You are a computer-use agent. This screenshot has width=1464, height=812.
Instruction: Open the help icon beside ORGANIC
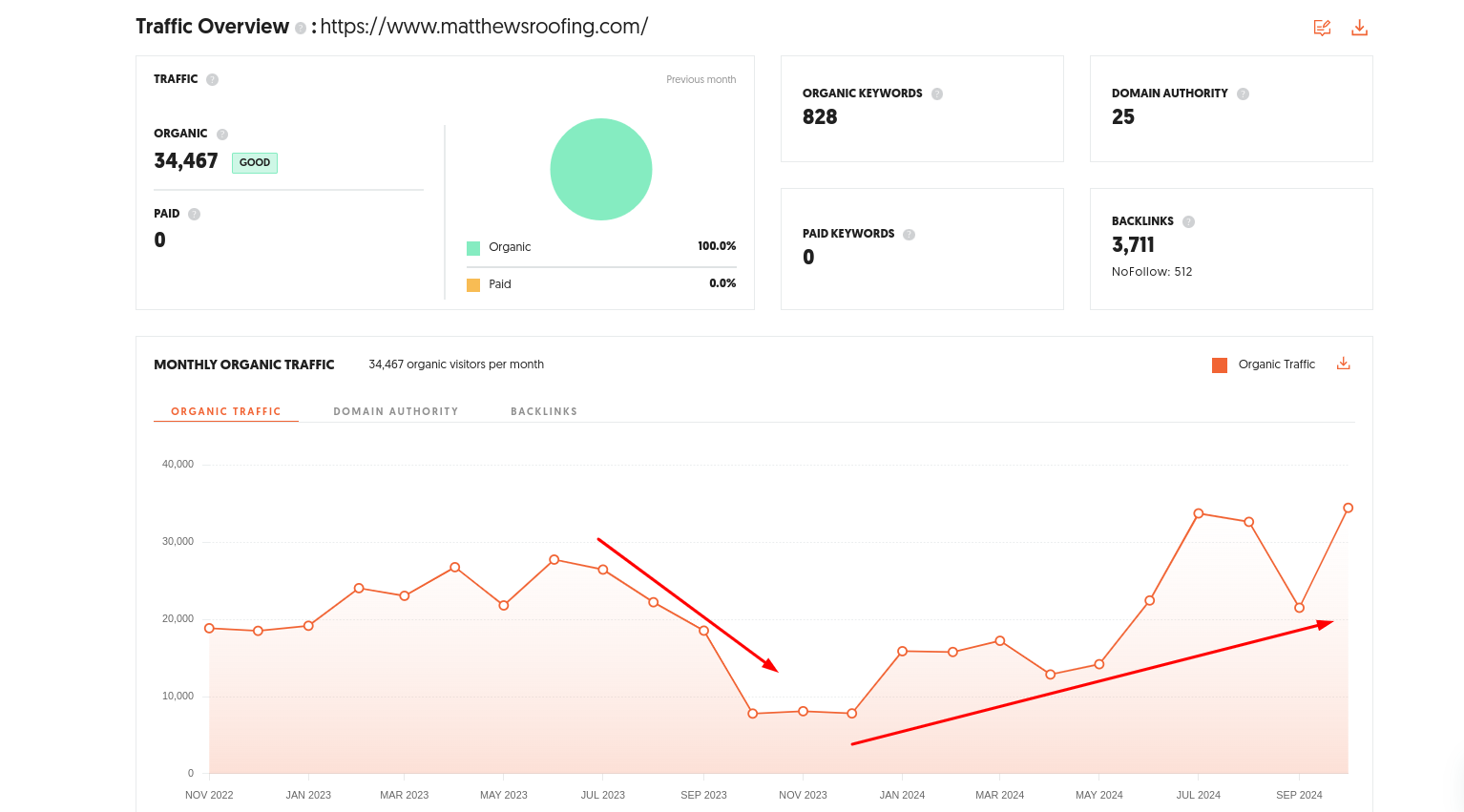(x=222, y=135)
